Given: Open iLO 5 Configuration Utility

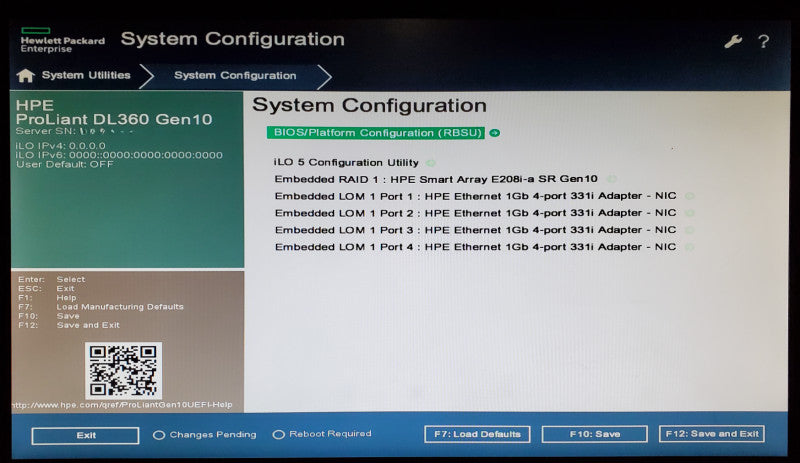Looking at the screenshot, I should coord(346,162).
